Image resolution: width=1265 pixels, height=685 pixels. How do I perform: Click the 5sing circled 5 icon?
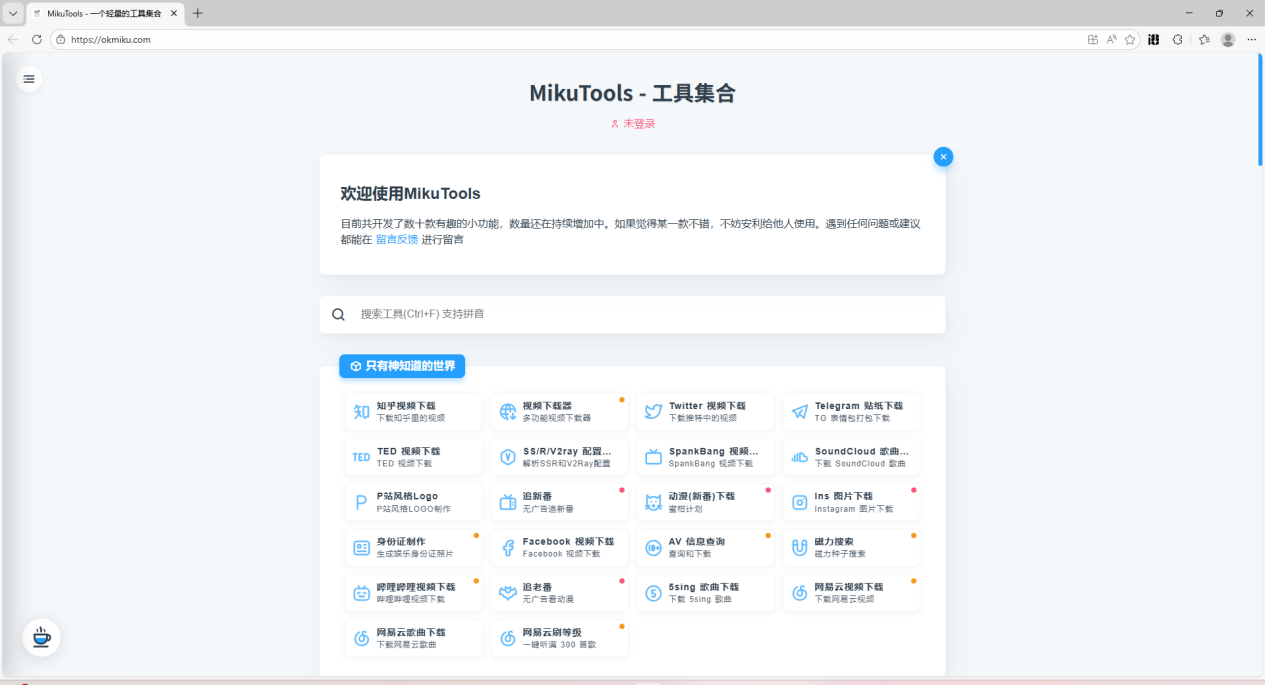click(x=654, y=593)
